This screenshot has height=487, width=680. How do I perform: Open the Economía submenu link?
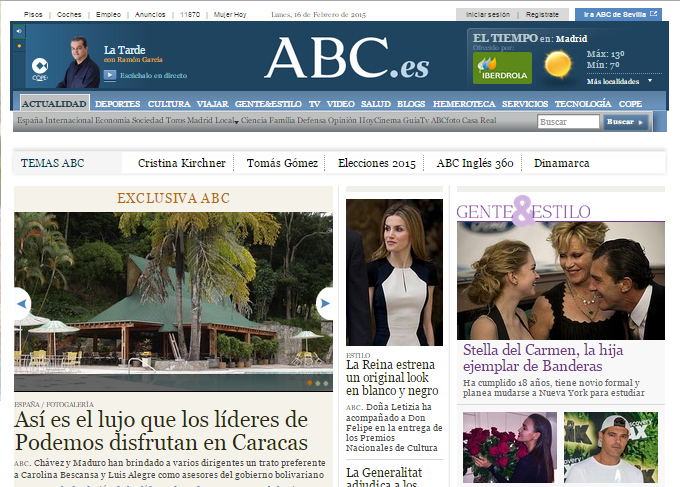112,120
